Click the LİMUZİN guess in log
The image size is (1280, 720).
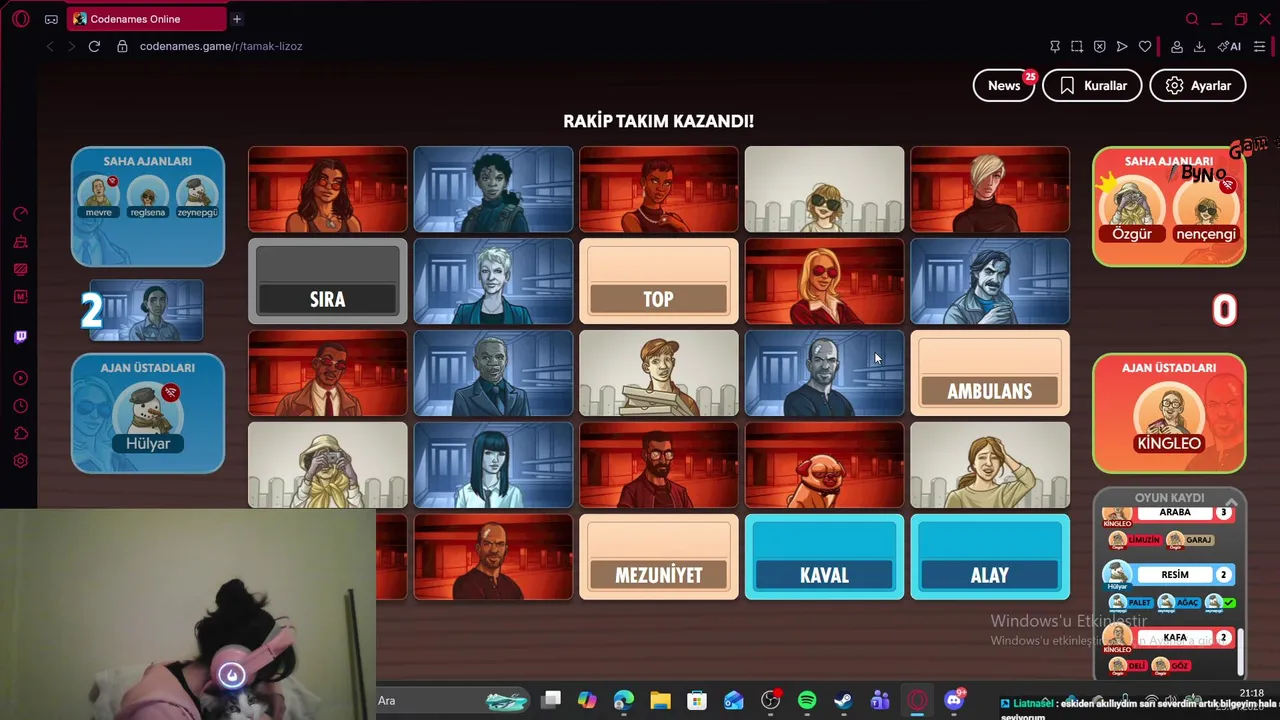coord(1135,540)
